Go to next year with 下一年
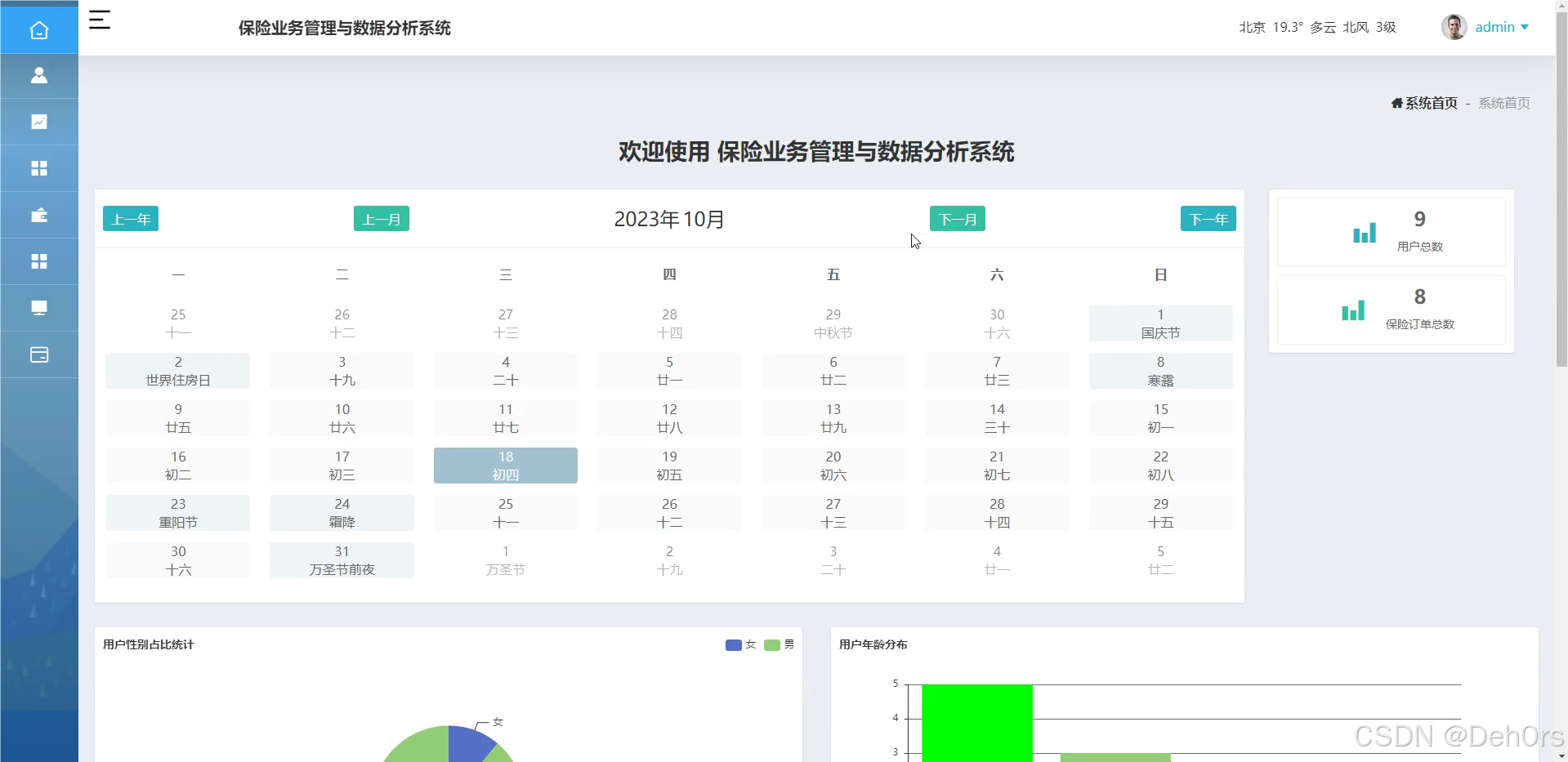This screenshot has width=1568, height=762. click(1208, 219)
